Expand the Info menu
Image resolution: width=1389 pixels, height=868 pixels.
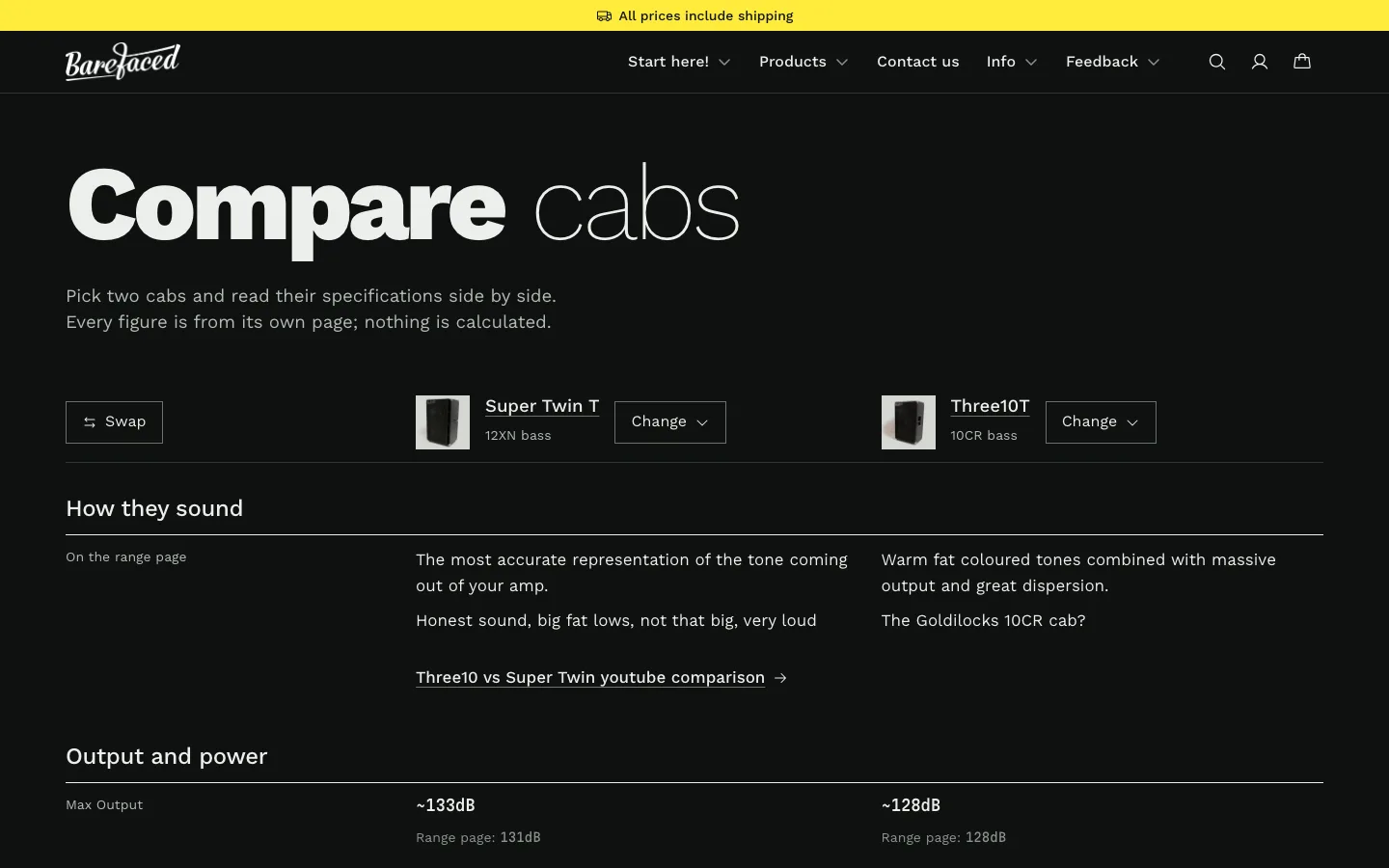(1012, 62)
